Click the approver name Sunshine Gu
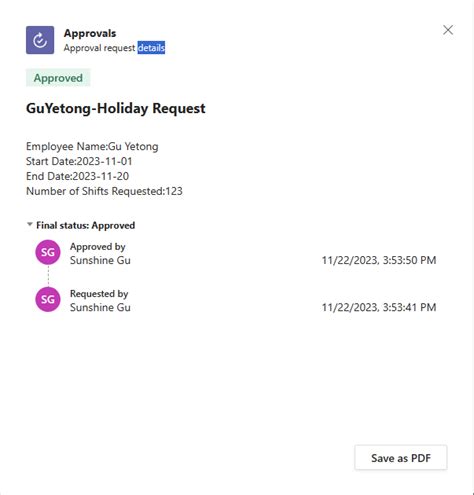The width and height of the screenshot is (474, 495). point(100,260)
